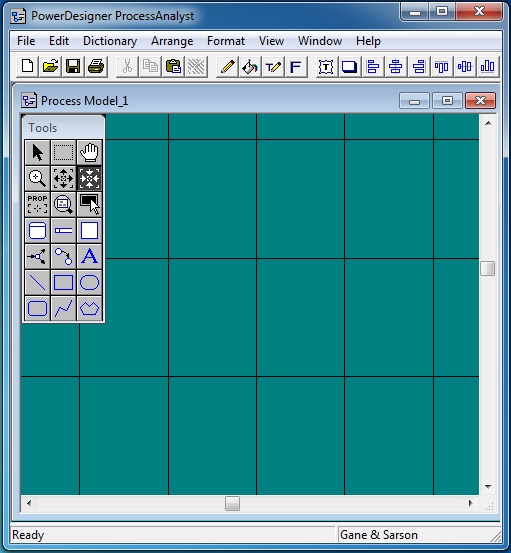Open the Help menu

[368, 41]
